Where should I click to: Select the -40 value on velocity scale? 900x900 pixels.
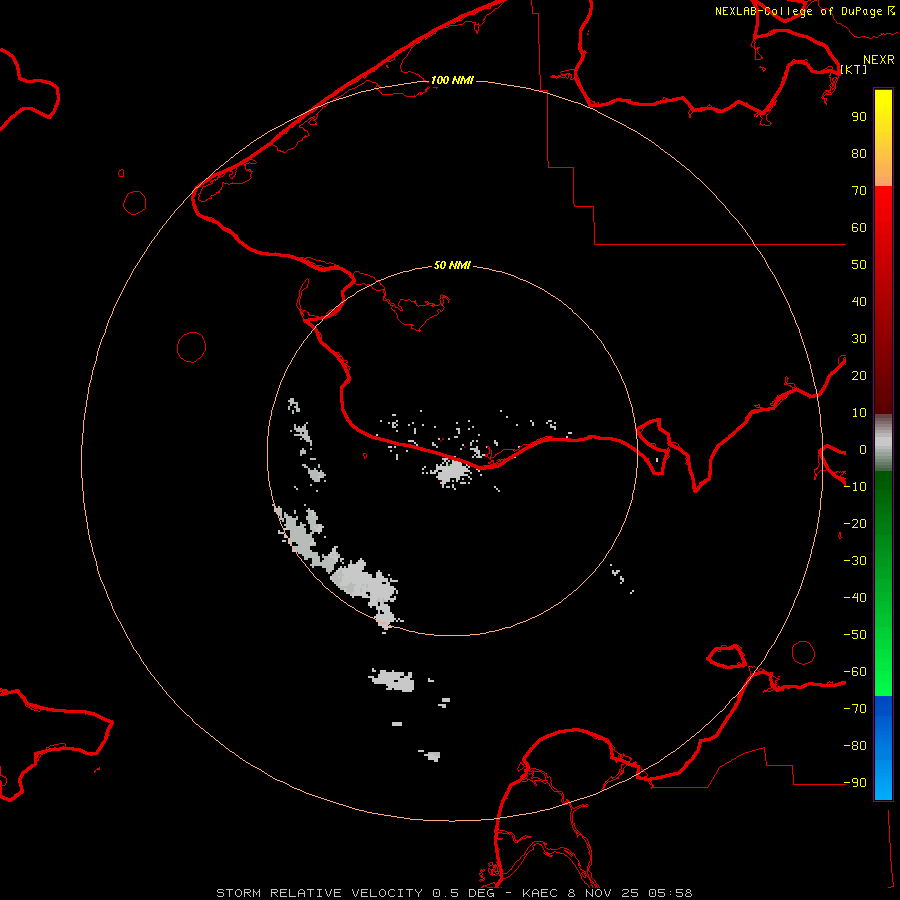855,598
